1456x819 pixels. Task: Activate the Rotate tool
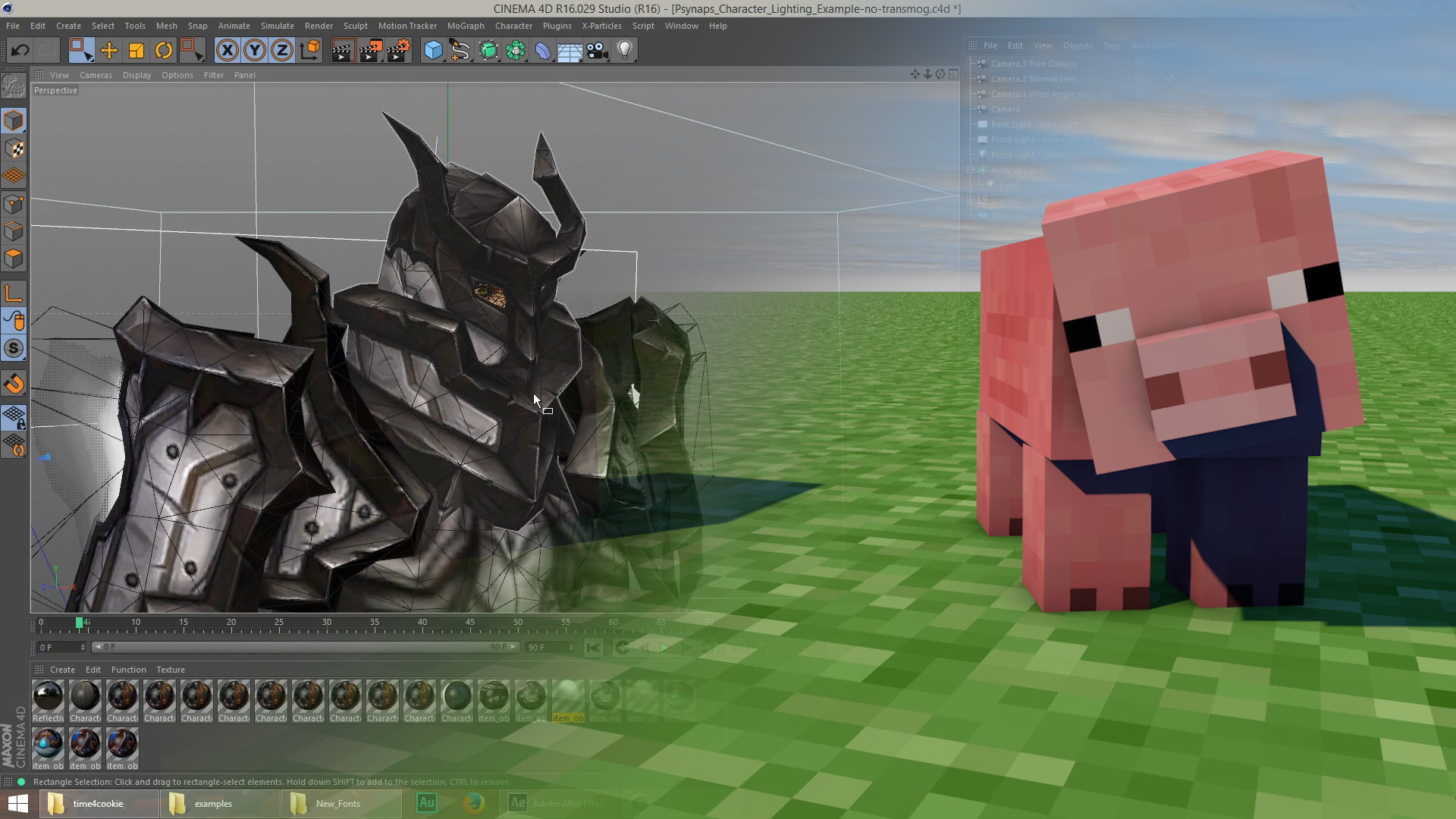point(163,51)
